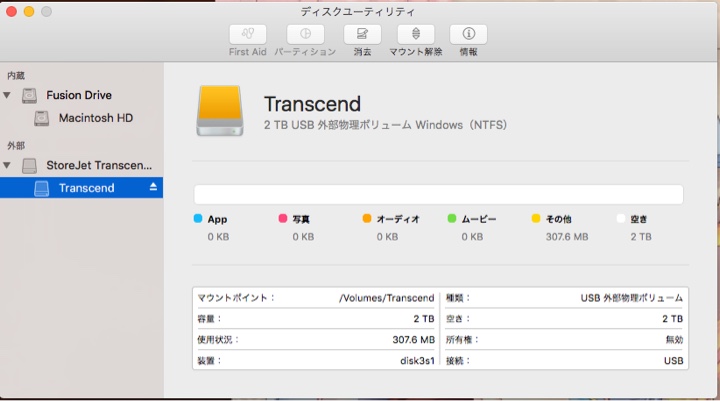Screen dimensions: 720x401
Task: Click the USB 外部物理ボリューム type value
Action: pyautogui.click(x=632, y=298)
